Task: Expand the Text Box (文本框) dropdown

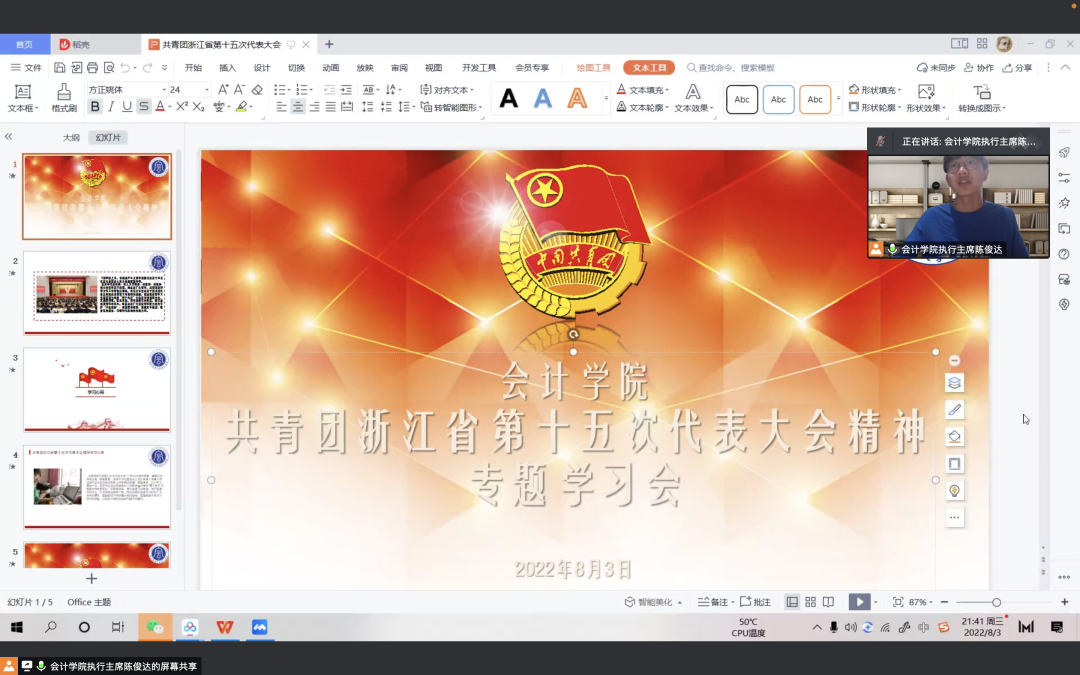Action: coord(22,108)
